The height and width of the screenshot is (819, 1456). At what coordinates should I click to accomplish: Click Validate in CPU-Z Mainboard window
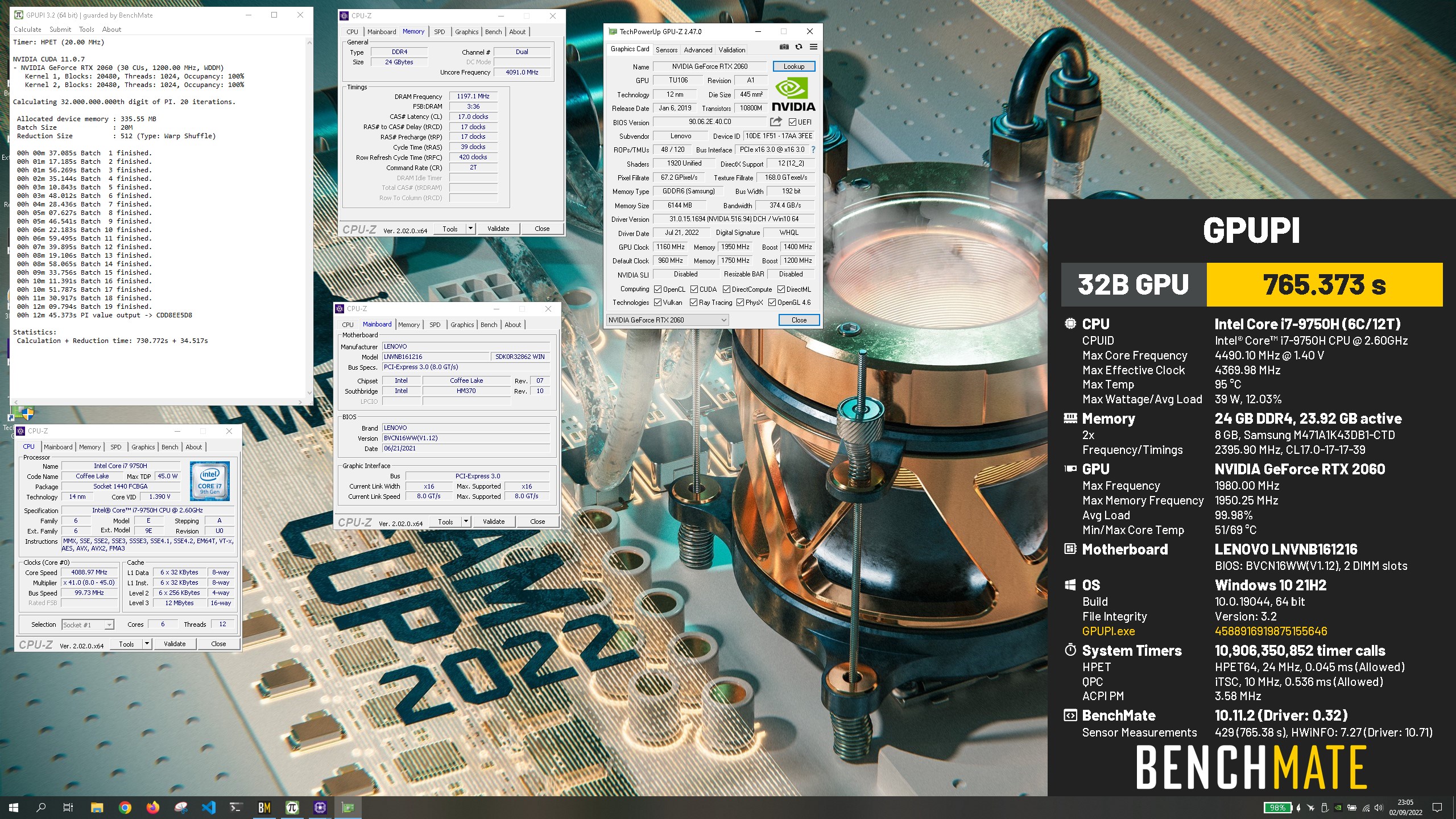(494, 522)
